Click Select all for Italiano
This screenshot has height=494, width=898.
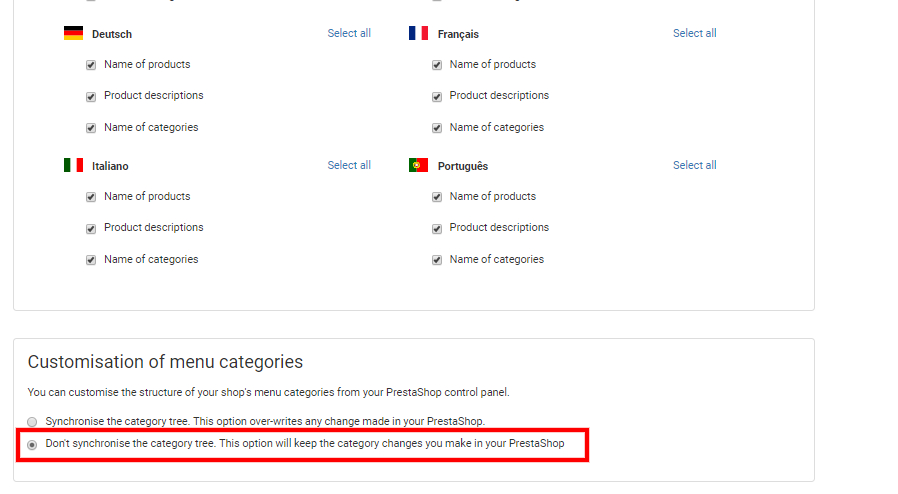click(349, 165)
